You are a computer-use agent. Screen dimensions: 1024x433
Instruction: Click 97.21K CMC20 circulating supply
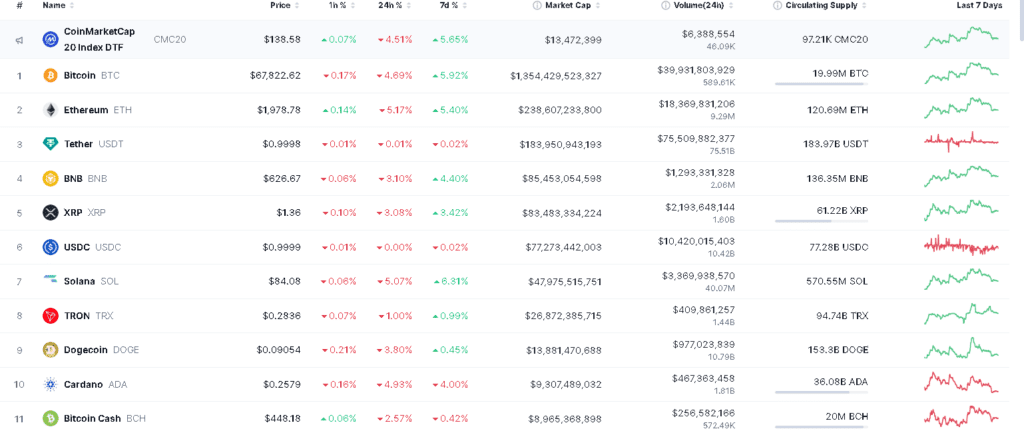point(835,40)
